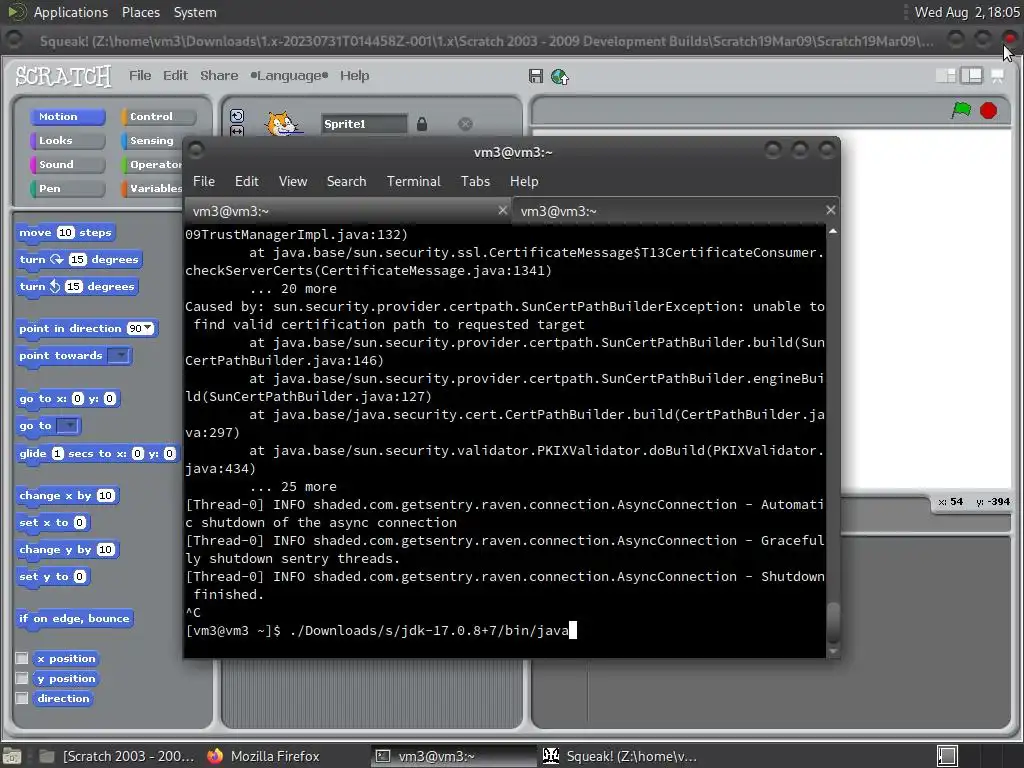Click the left-right flip rotation style button
1024x768 pixels.
click(237, 131)
